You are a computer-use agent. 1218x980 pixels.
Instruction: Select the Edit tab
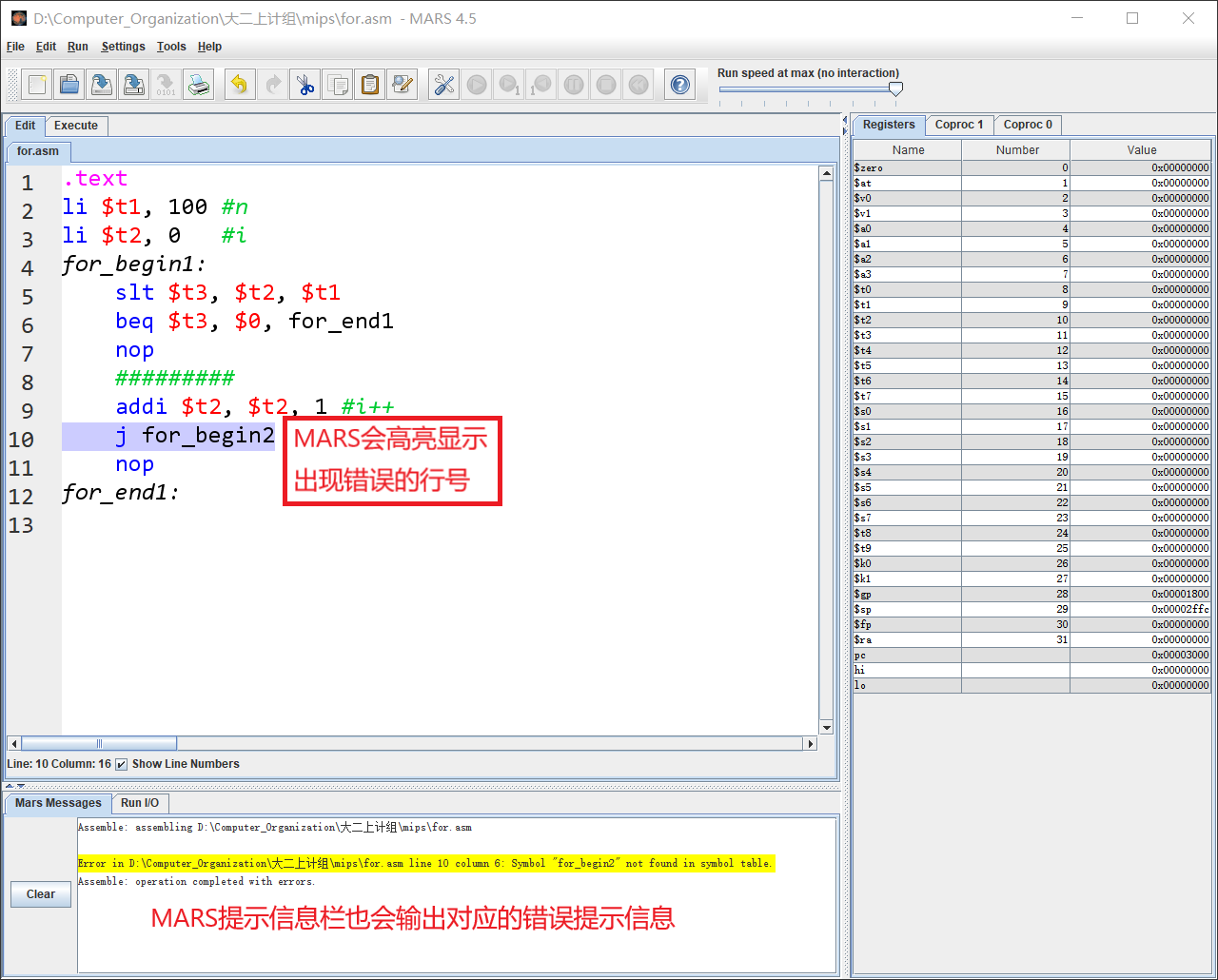[x=25, y=126]
